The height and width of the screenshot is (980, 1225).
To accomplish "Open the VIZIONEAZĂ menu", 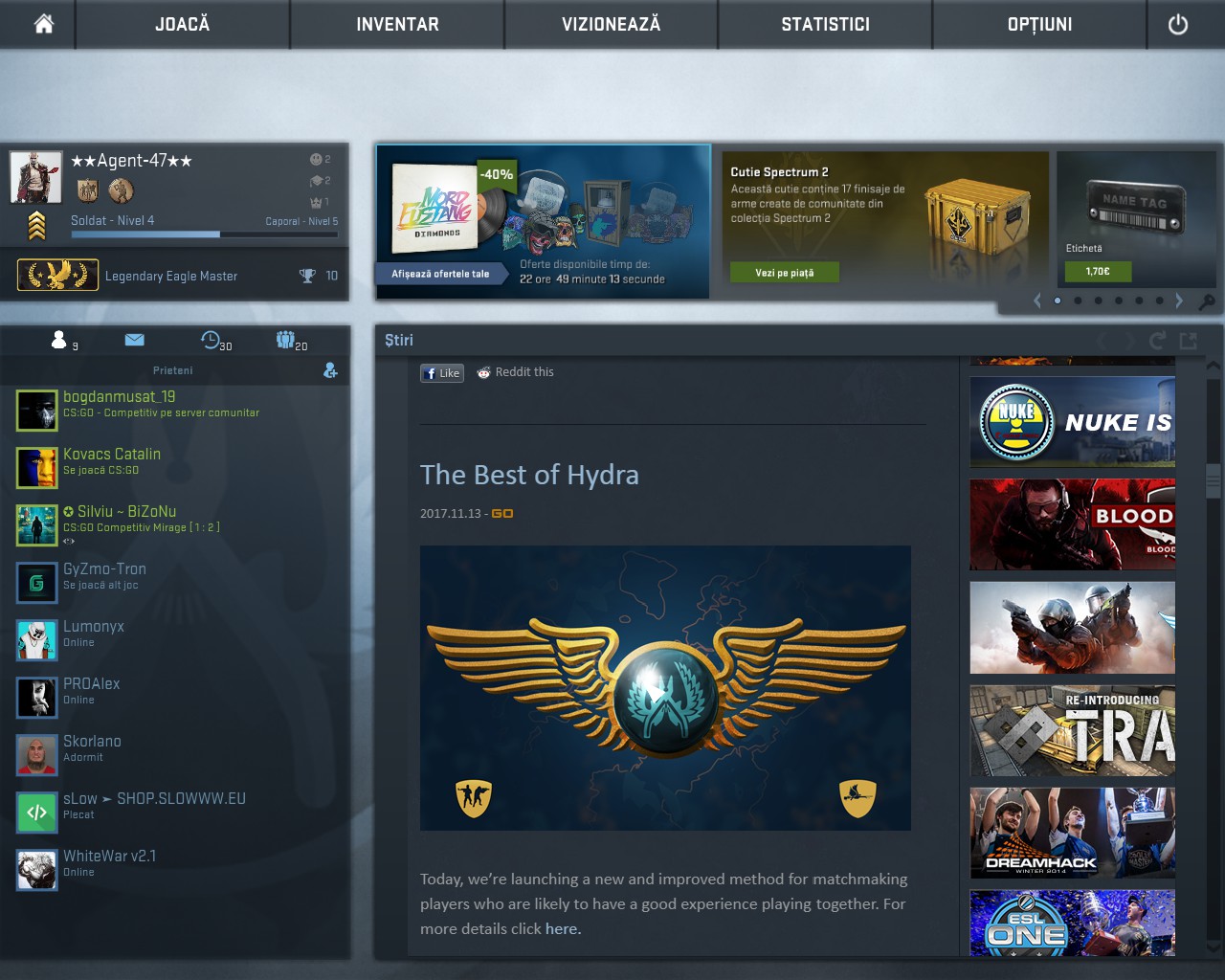I will point(612,24).
